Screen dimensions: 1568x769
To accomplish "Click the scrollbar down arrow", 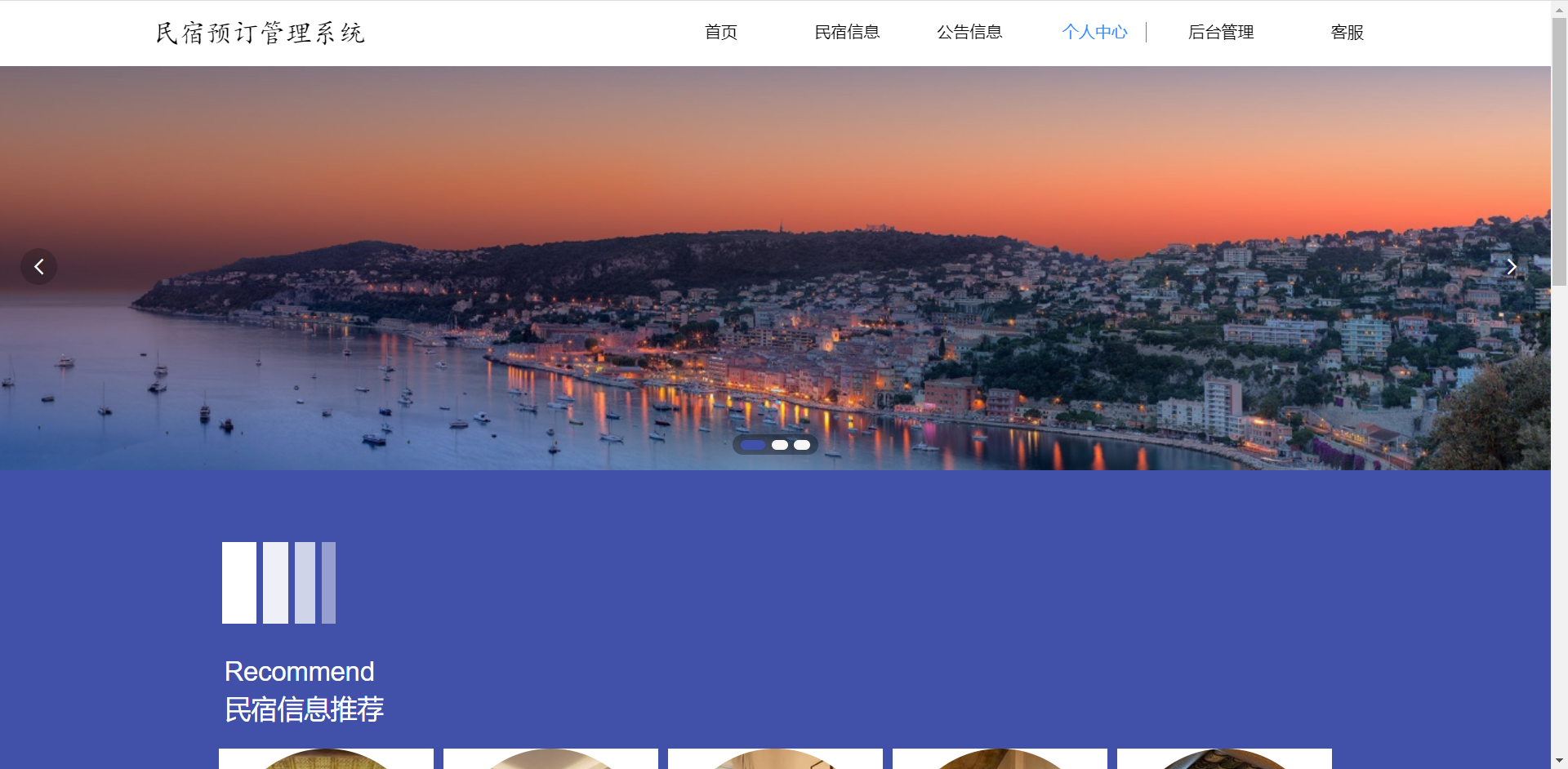I will pos(1560,761).
